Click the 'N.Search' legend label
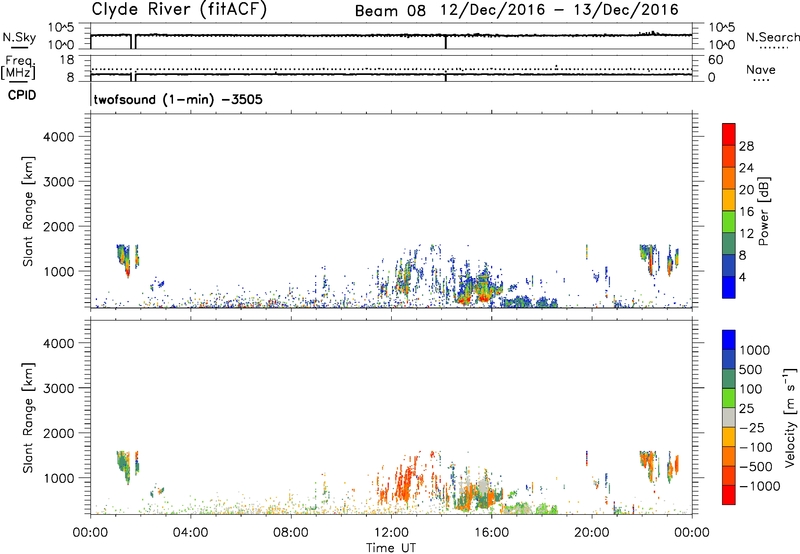The height and width of the screenshot is (554, 800). [772, 37]
